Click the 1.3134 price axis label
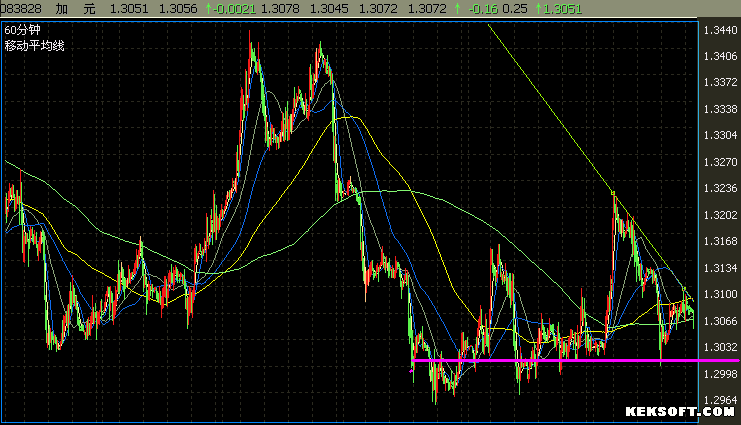The height and width of the screenshot is (425, 741). click(720, 268)
